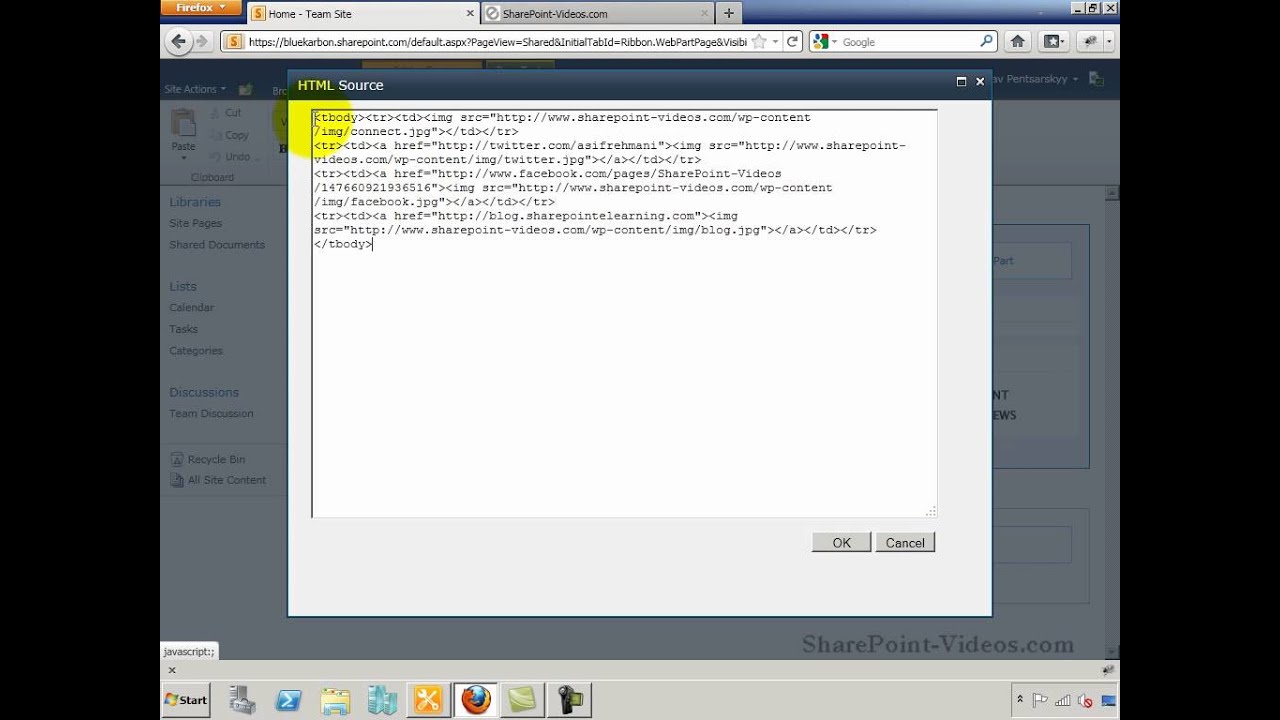The image size is (1280, 720).
Task: Click the network signal tray icon
Action: [x=1063, y=701]
